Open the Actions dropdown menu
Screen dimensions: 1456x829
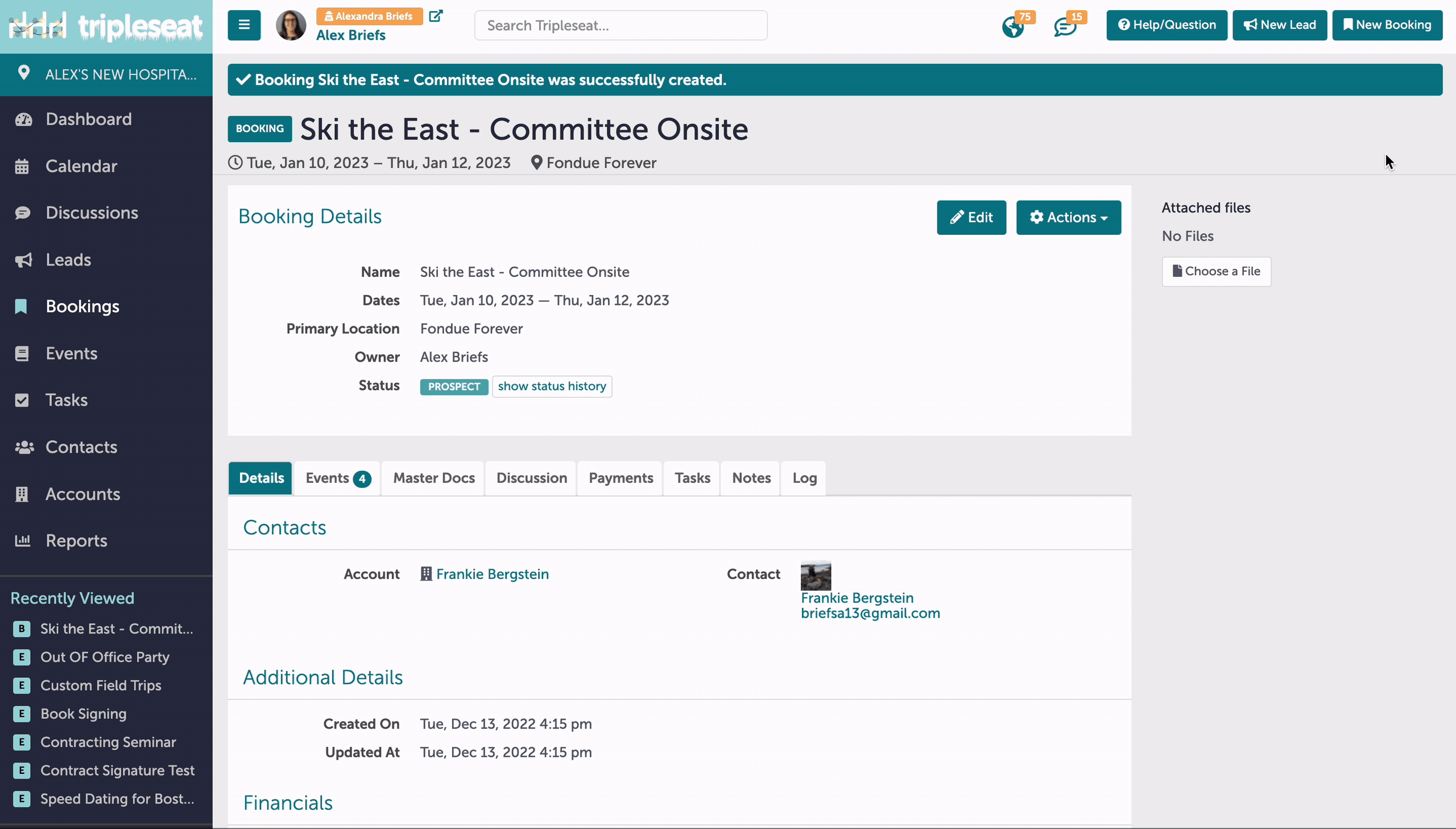1068,218
